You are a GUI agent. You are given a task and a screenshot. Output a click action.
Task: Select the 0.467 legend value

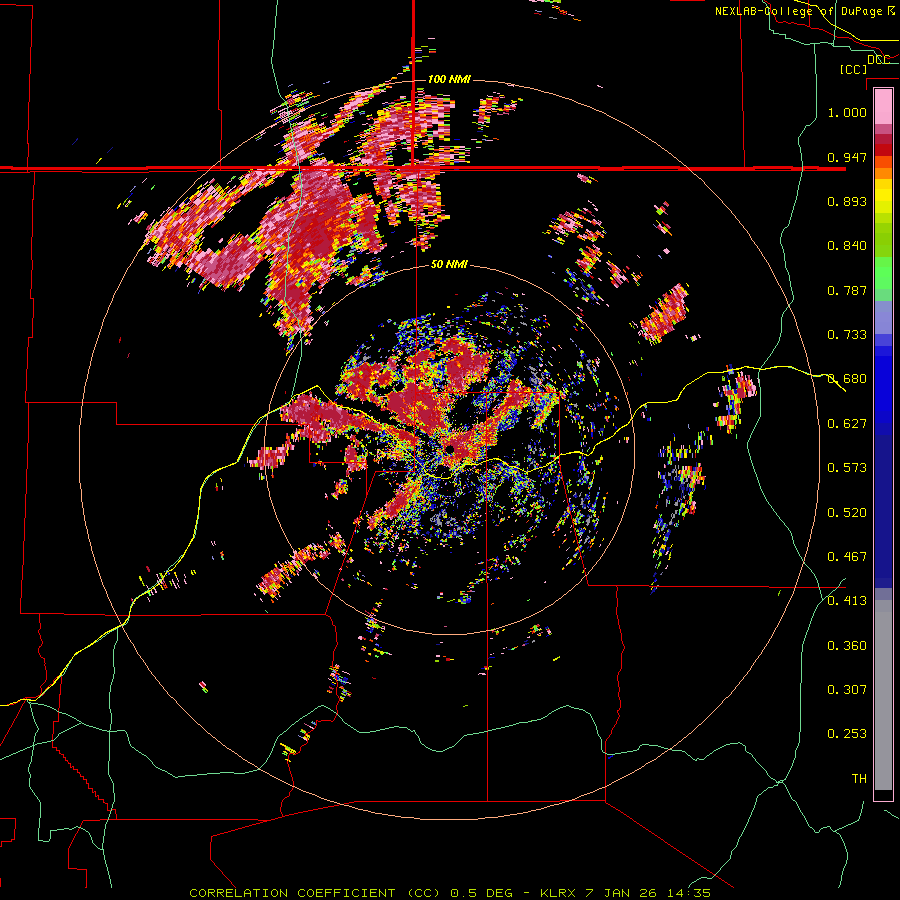pos(847,557)
